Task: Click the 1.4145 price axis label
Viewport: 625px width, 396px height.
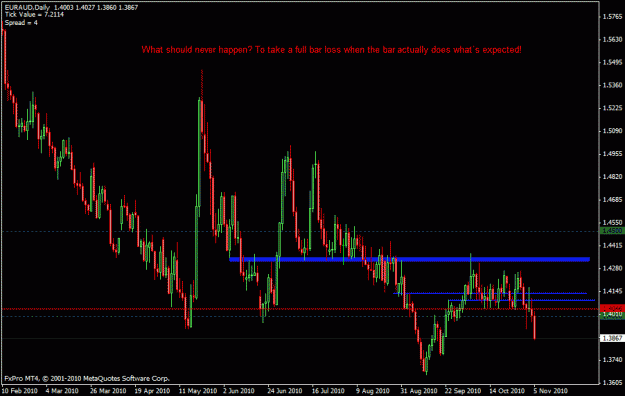Action: [613, 291]
